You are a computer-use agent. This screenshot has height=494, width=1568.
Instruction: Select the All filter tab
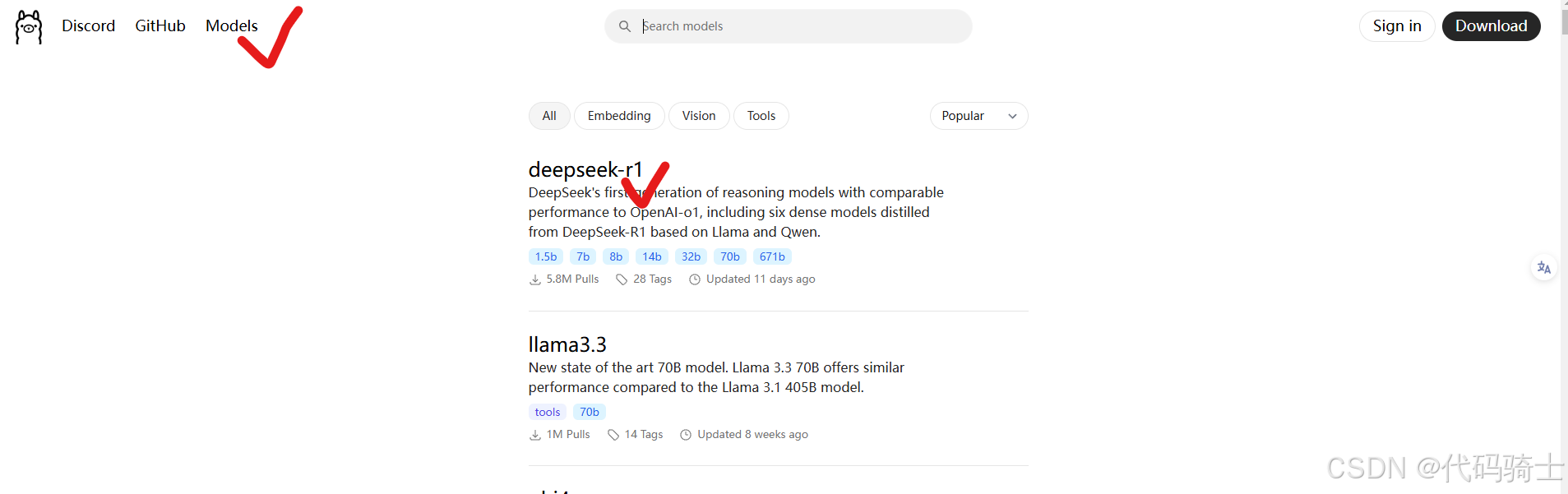[x=549, y=116]
